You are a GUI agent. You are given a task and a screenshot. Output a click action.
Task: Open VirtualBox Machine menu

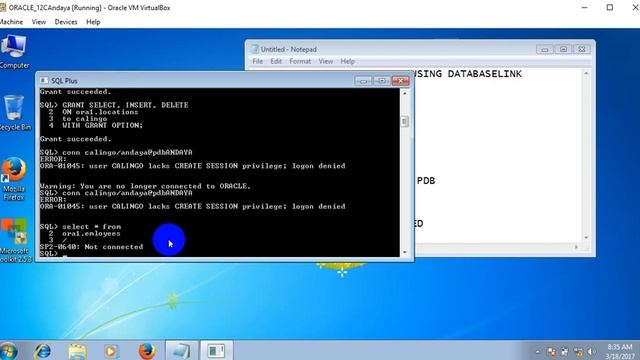tap(11, 22)
